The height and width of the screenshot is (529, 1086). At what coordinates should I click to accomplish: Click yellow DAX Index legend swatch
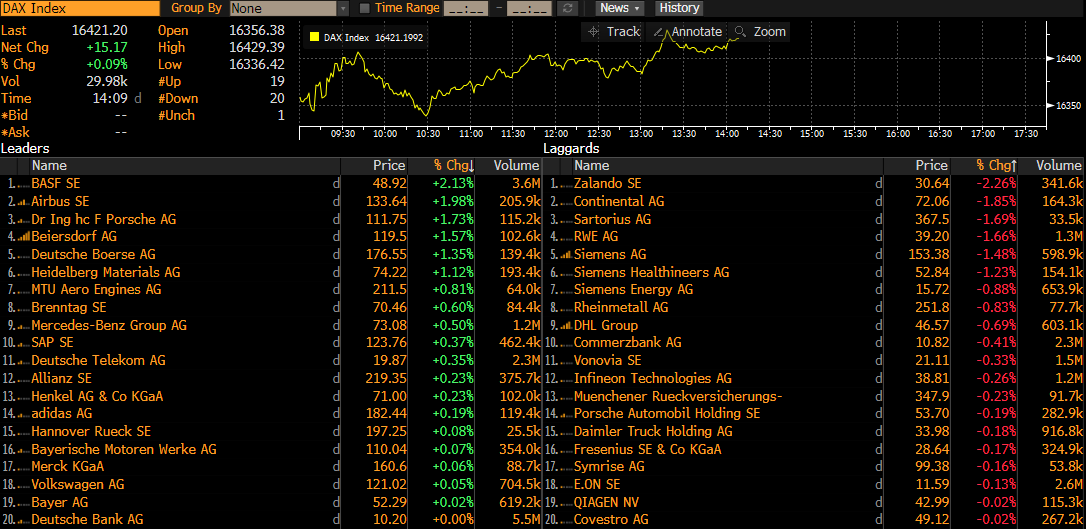(315, 37)
